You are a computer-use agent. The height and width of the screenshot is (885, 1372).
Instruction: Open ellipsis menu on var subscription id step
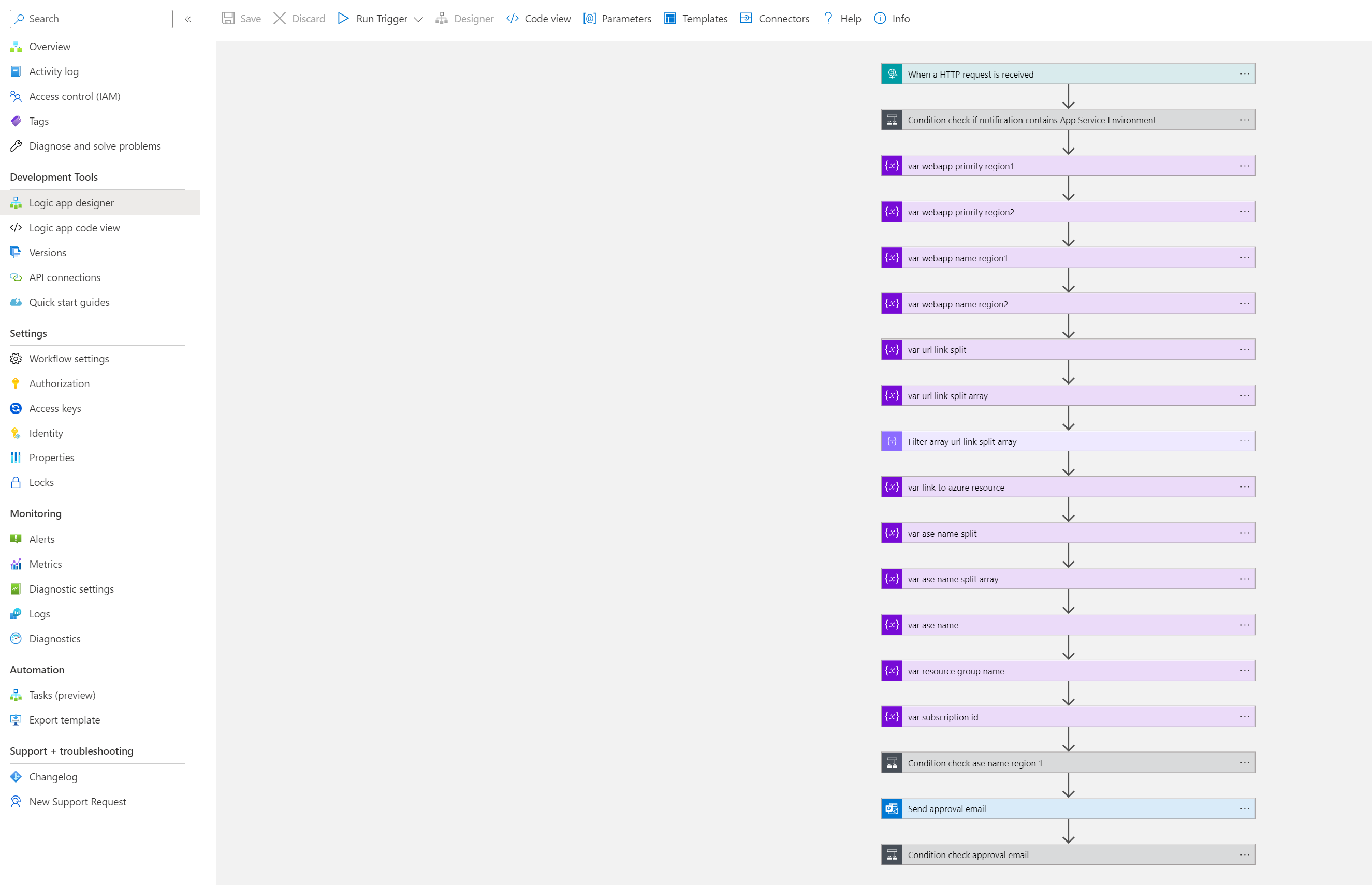[x=1245, y=717]
